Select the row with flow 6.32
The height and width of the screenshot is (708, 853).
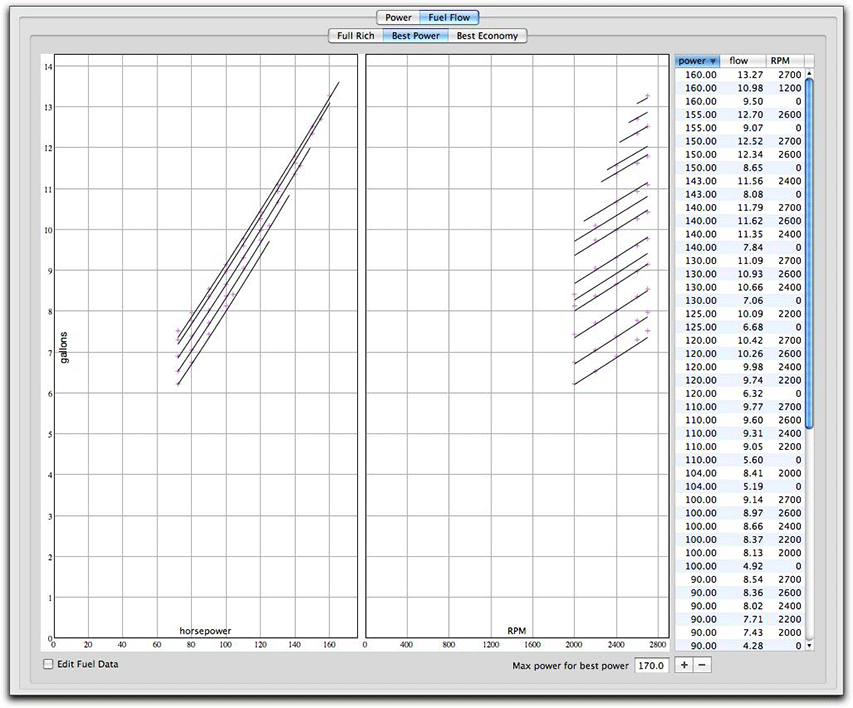tap(740, 393)
